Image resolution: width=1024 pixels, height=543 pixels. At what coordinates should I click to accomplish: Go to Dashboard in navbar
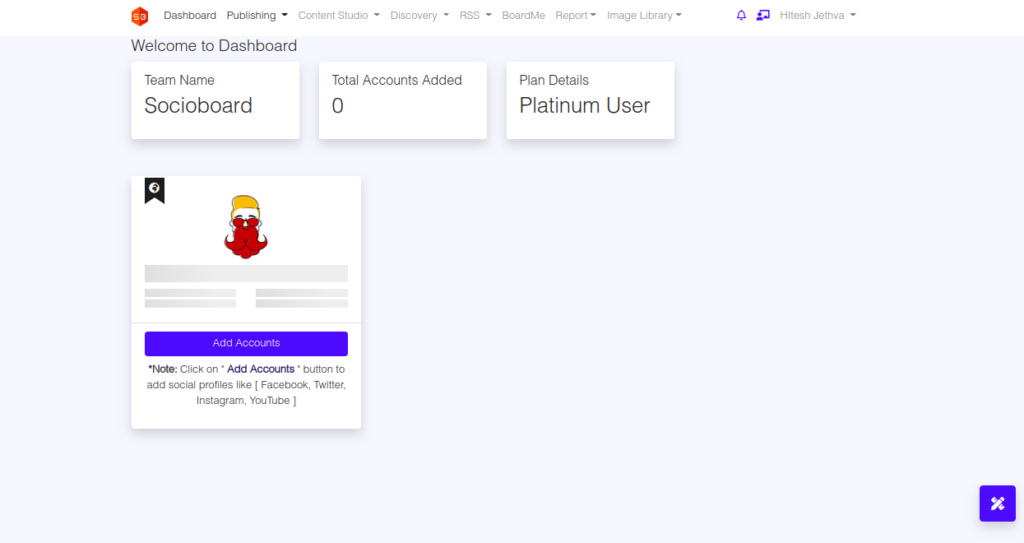tap(190, 15)
